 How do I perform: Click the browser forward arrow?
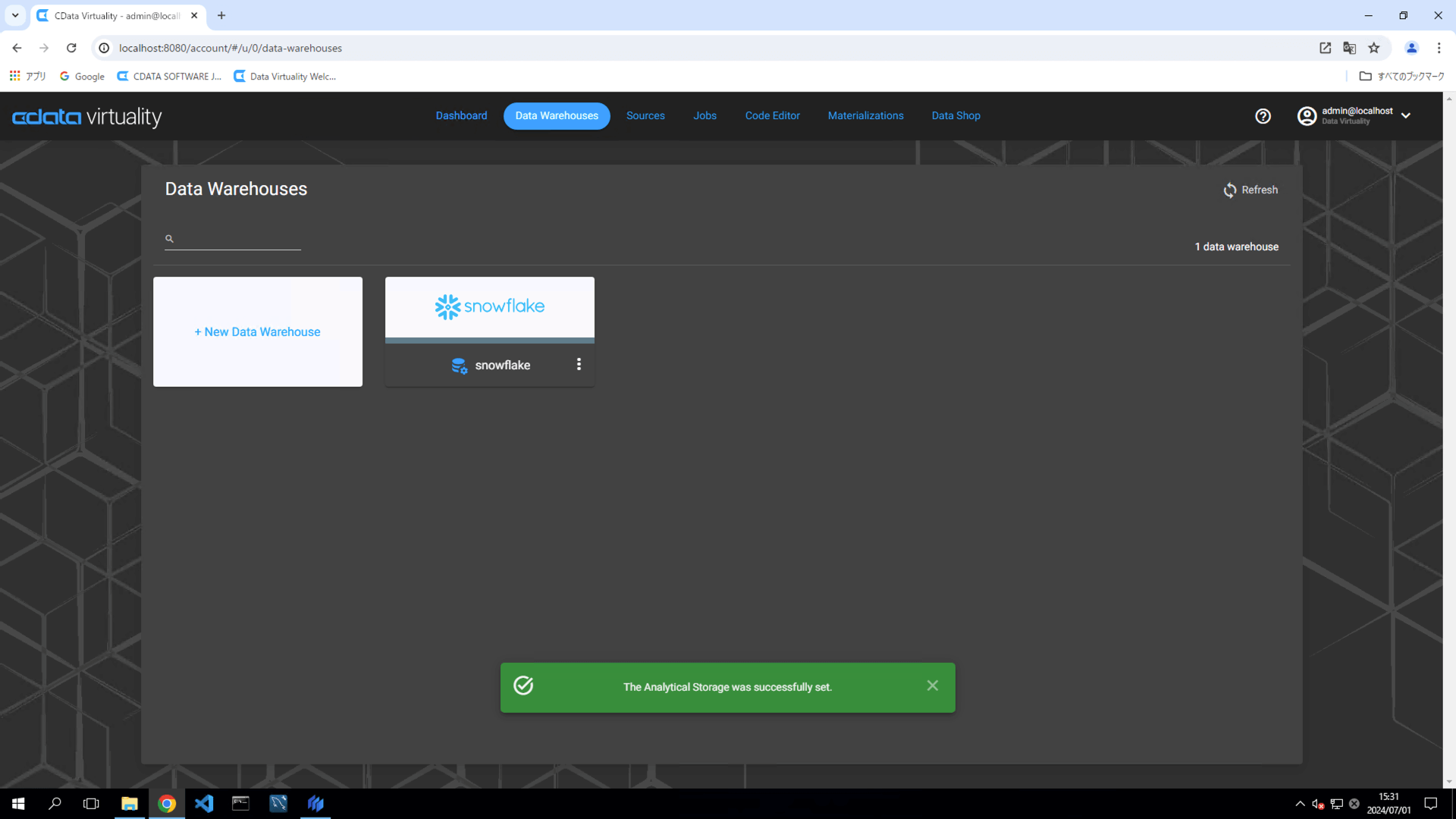[44, 48]
